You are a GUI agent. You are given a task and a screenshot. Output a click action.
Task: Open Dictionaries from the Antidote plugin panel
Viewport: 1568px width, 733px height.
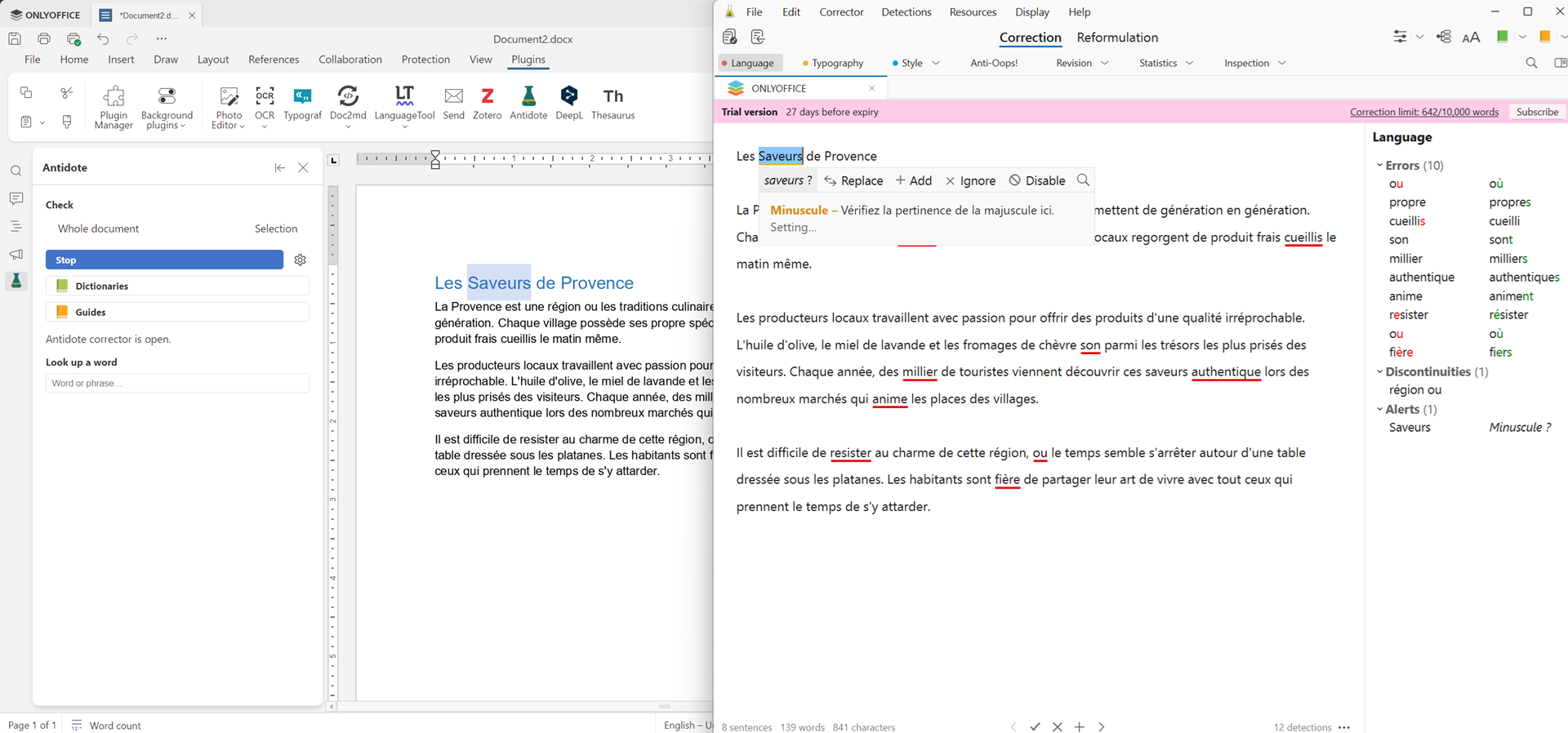pyautogui.click(x=177, y=286)
